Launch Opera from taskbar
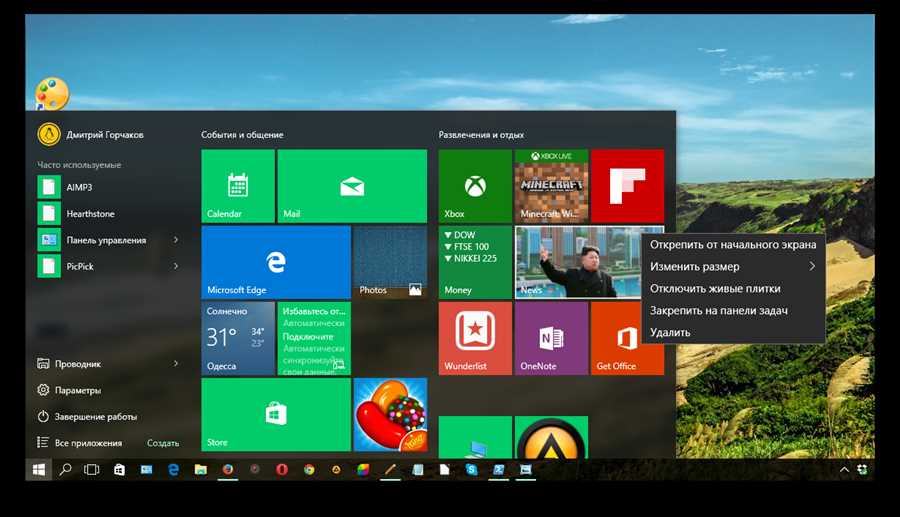The image size is (900, 517). [282, 469]
